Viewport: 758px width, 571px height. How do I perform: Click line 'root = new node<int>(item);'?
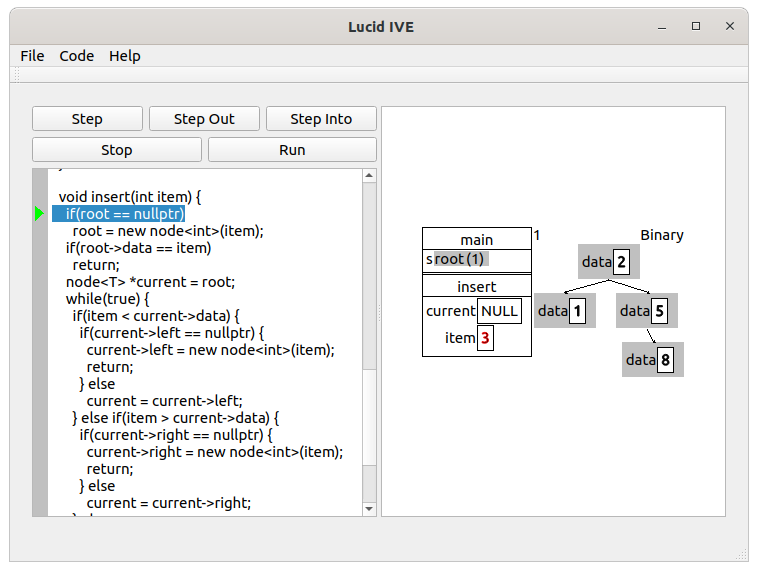pos(168,231)
